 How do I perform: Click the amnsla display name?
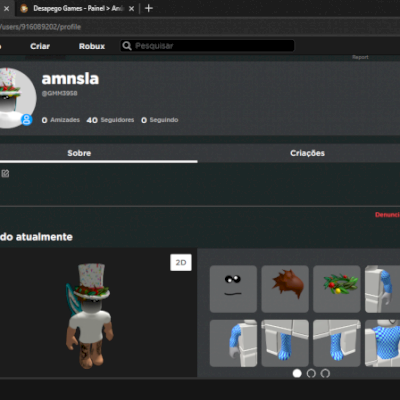pyautogui.click(x=70, y=79)
